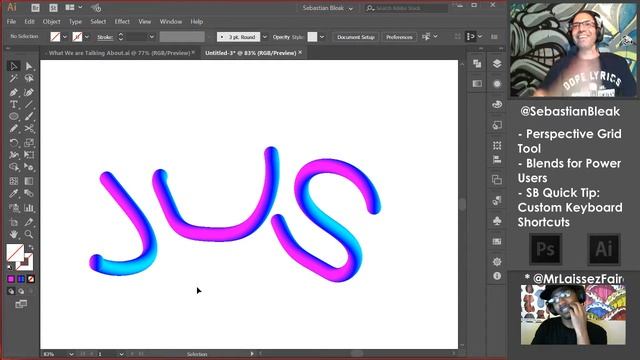Open the info circle panel icon

click(497, 276)
